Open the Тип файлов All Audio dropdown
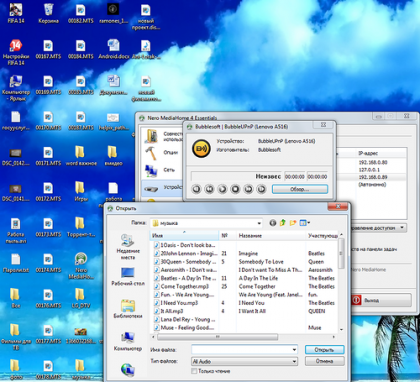The height and width of the screenshot is (382, 420). pos(294,361)
